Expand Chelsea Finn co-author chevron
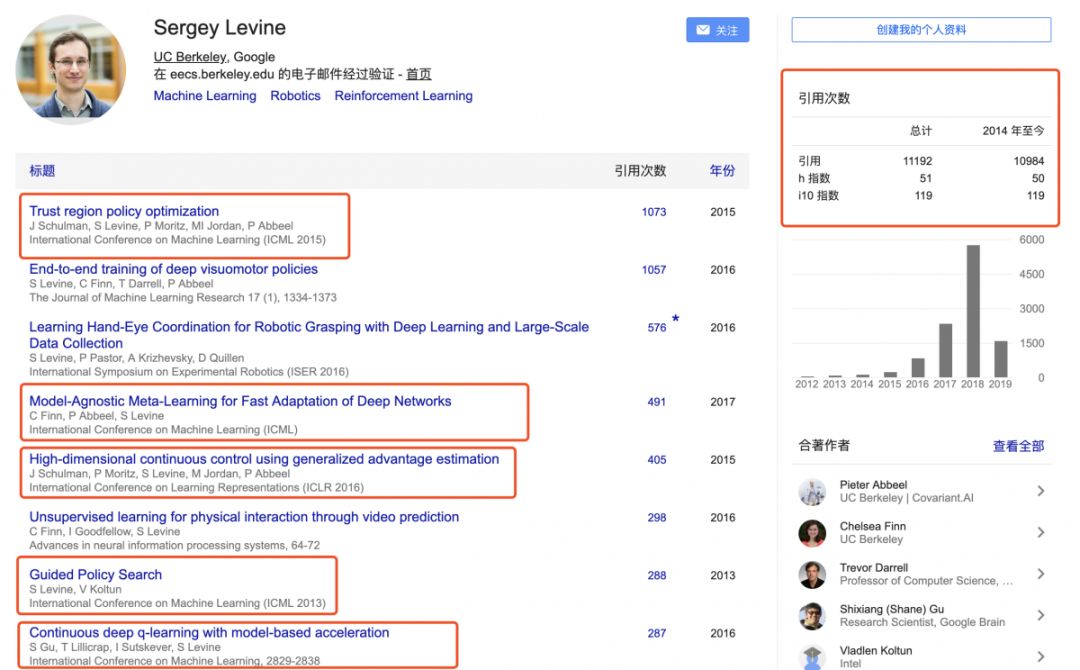 point(1041,532)
